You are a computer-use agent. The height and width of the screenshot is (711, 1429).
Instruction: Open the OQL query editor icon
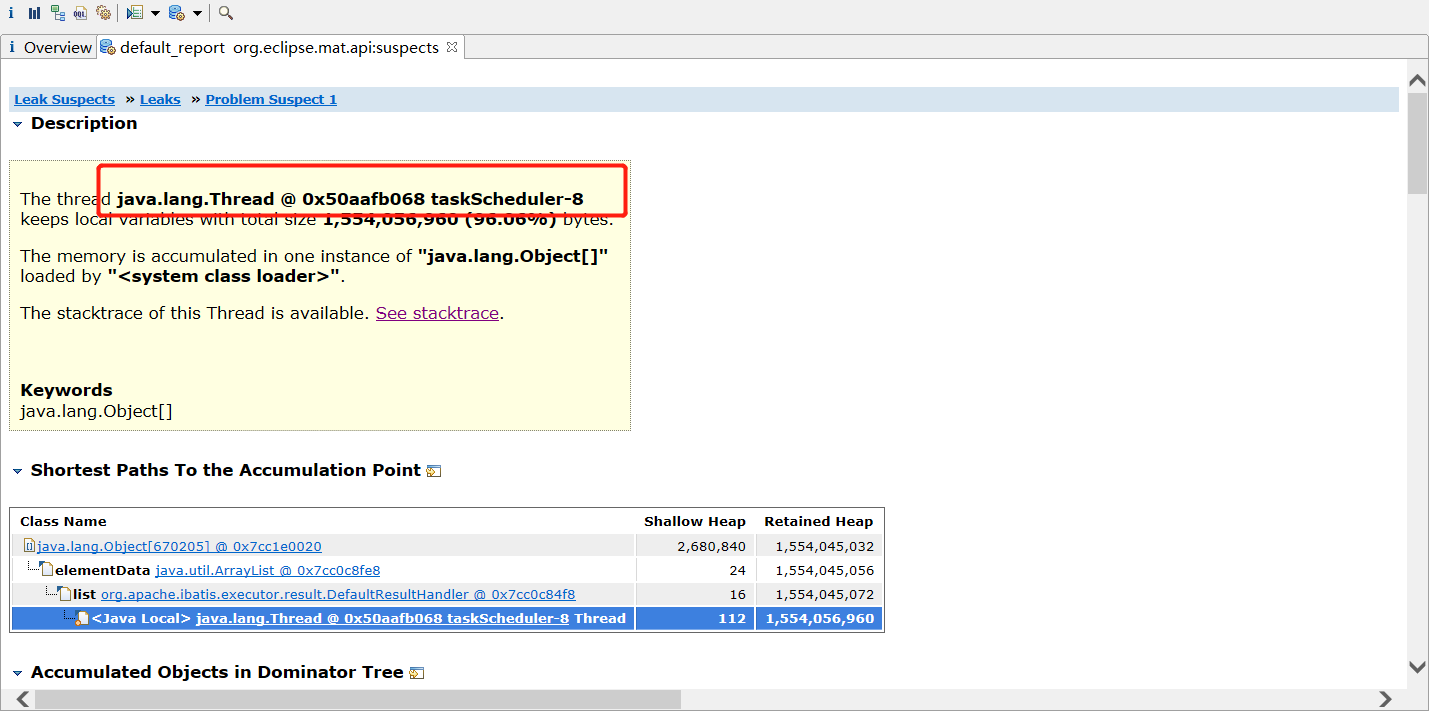tap(80, 13)
